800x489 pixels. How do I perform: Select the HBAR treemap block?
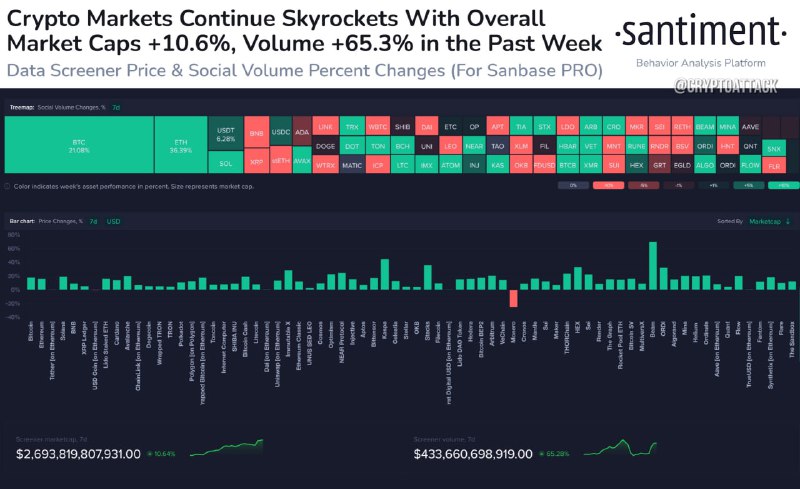567,145
